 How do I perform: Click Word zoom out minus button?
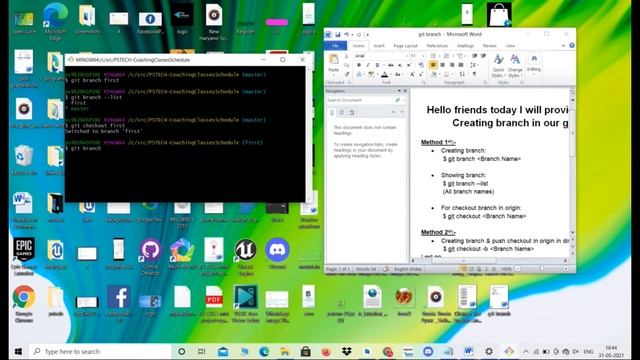518,269
